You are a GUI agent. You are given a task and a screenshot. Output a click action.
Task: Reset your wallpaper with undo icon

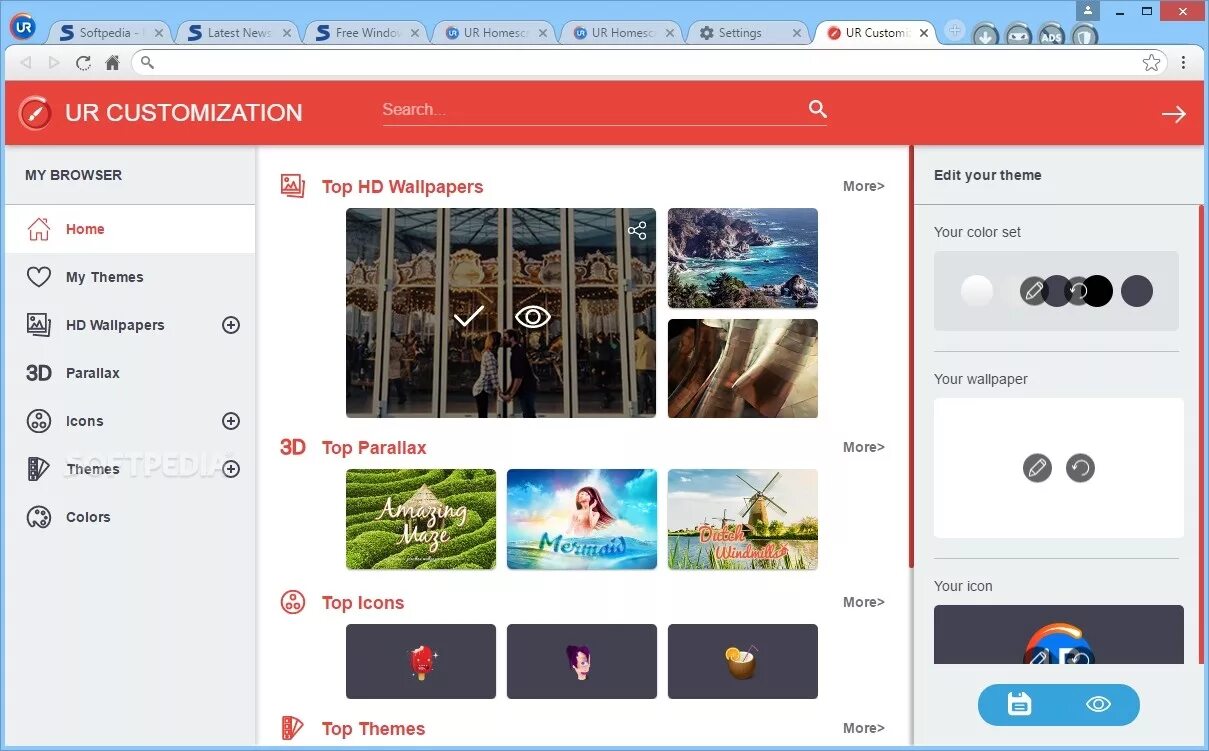(1080, 468)
